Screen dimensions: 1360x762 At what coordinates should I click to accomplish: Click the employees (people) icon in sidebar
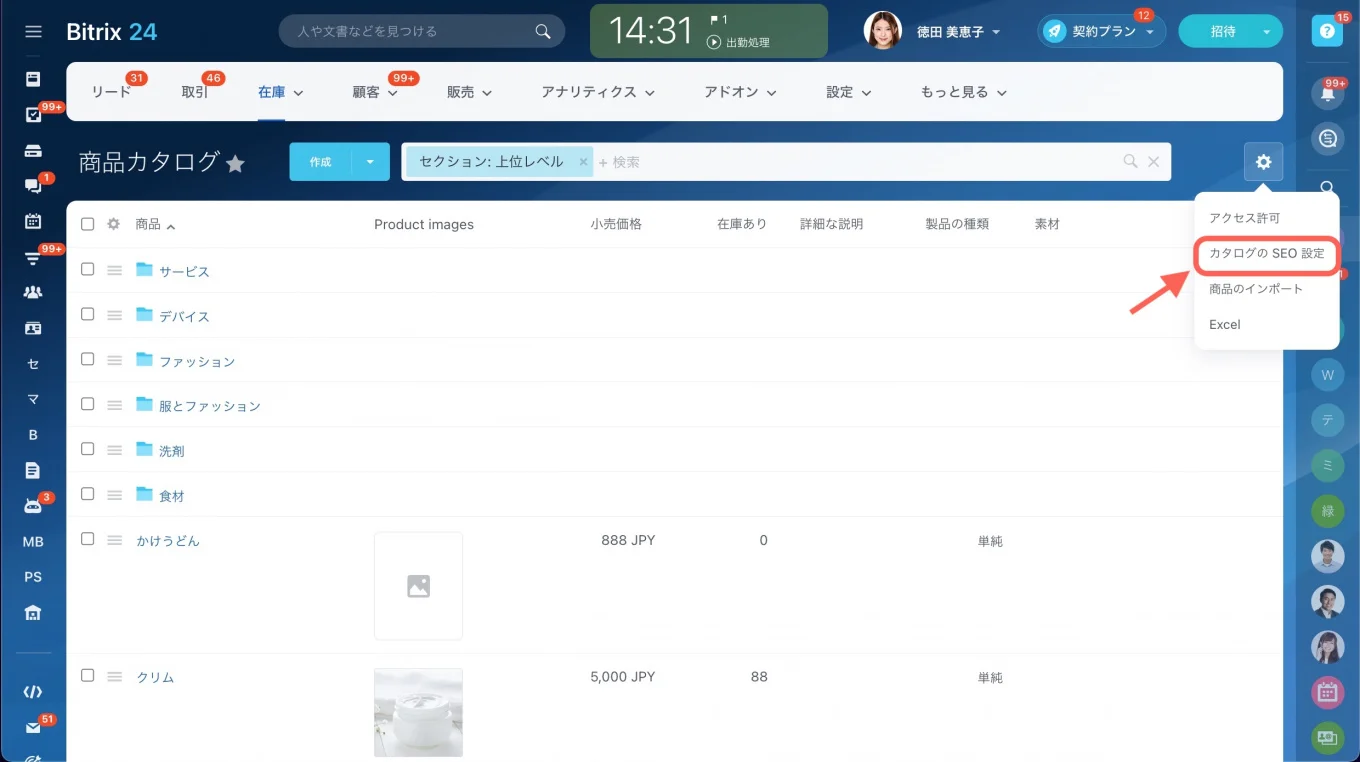[33, 291]
